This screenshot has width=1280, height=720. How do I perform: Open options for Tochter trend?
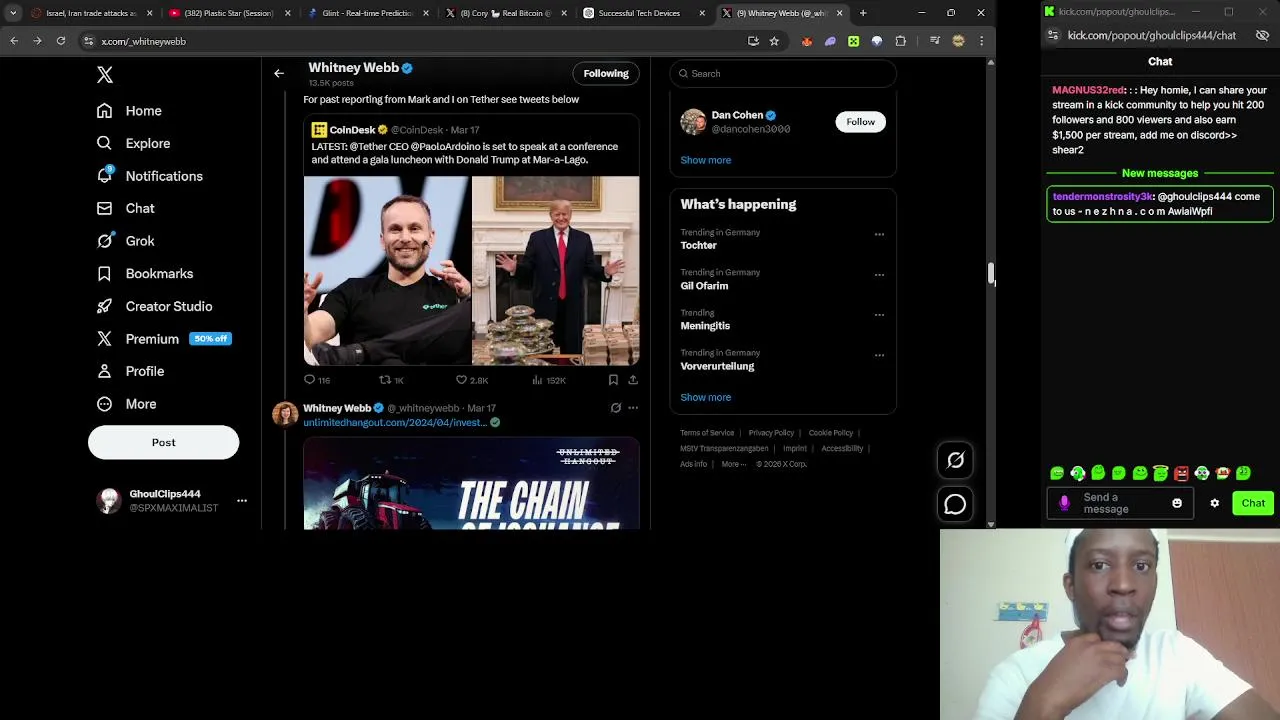(879, 234)
